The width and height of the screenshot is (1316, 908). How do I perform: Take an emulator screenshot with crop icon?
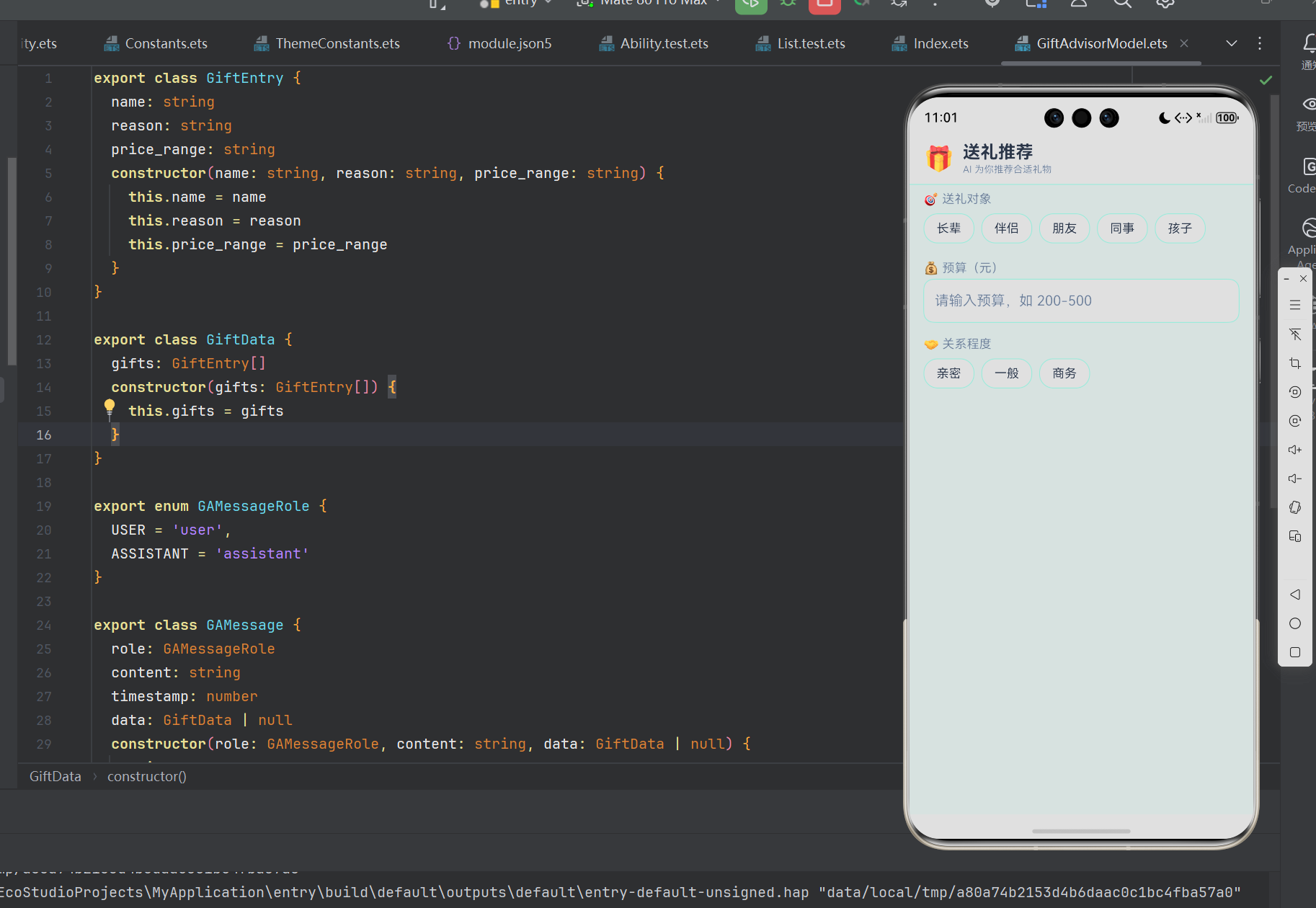click(x=1295, y=363)
